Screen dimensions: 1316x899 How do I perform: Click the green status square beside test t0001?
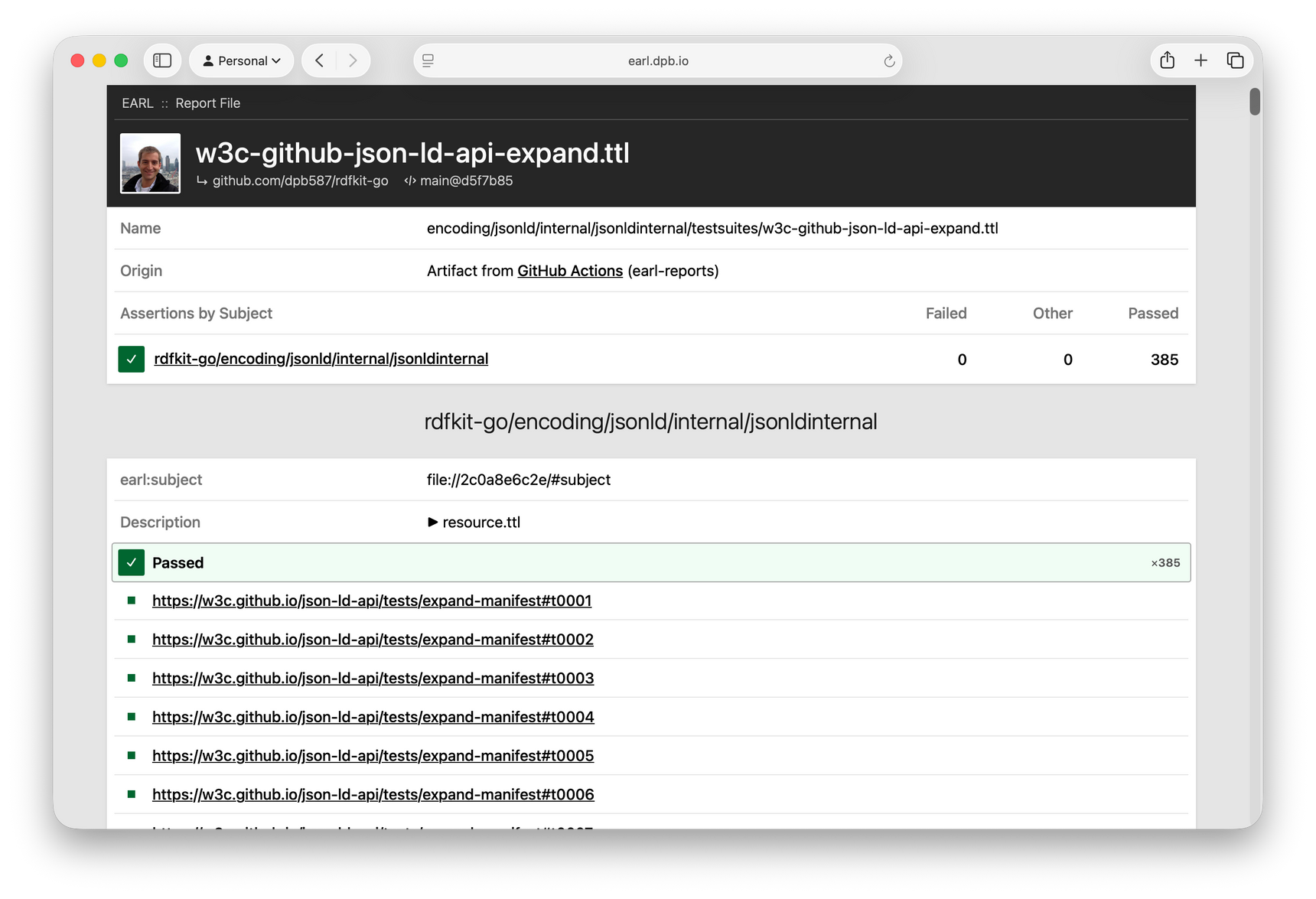(131, 600)
